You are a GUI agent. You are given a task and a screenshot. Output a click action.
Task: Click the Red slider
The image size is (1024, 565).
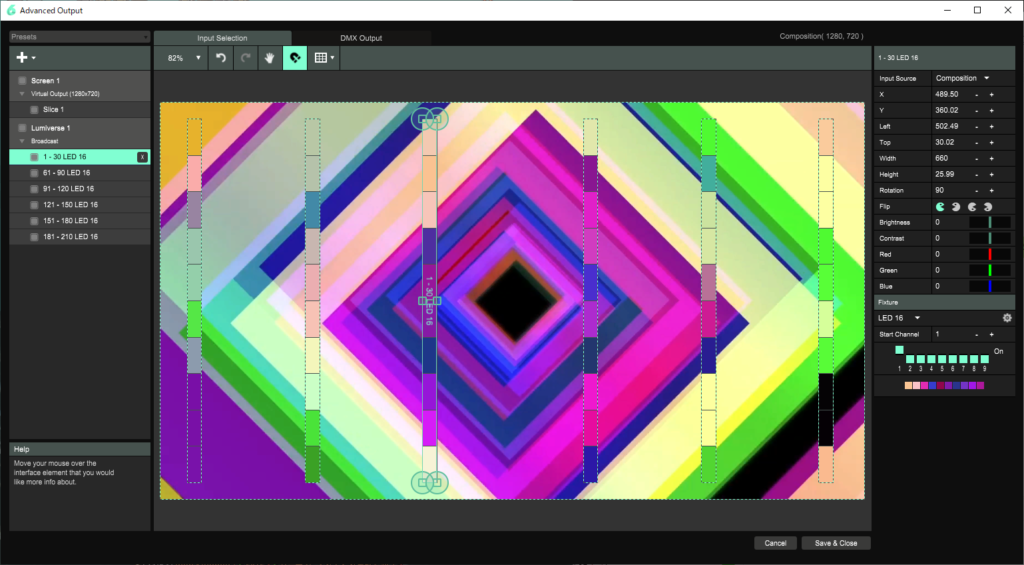coord(989,255)
